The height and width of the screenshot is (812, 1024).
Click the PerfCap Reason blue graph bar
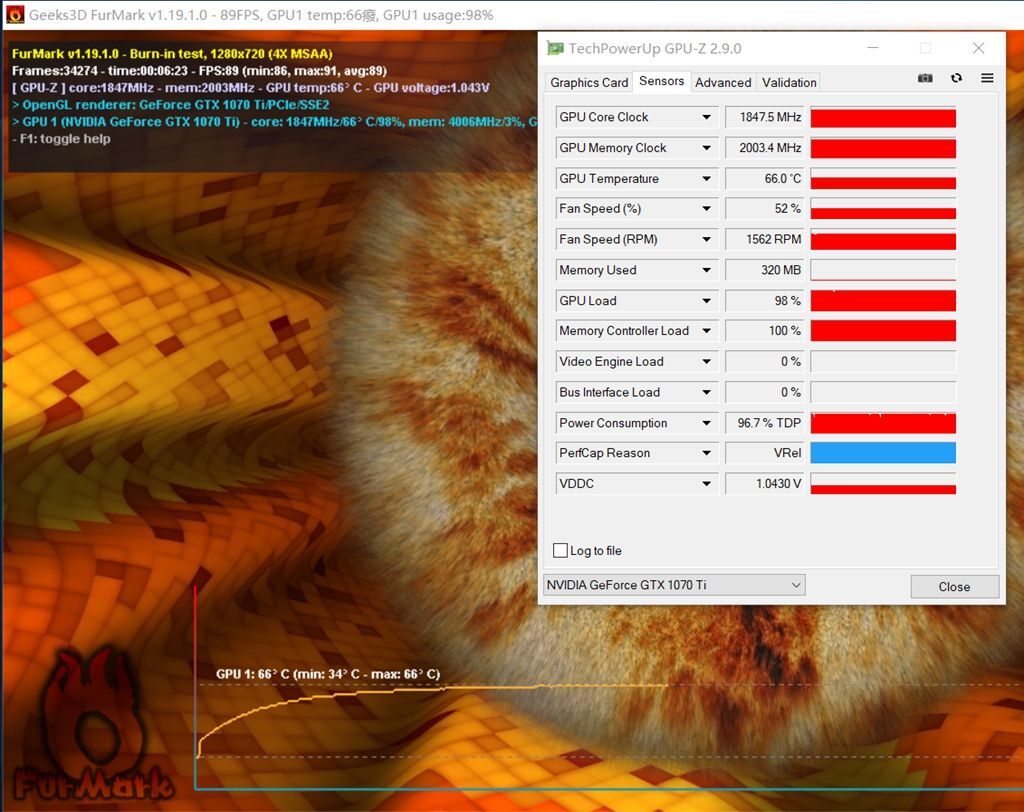pyautogui.click(x=883, y=453)
